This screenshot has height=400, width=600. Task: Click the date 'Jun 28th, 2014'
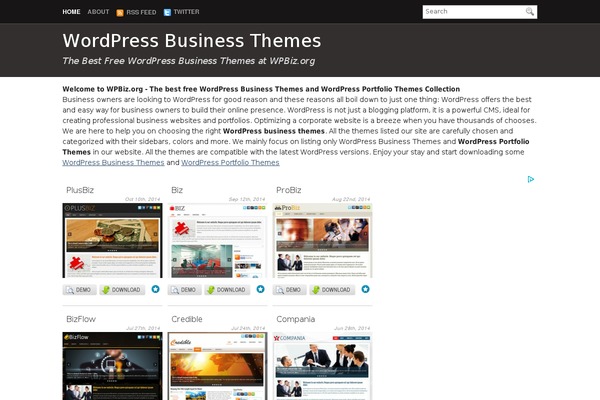pyautogui.click(x=352, y=328)
